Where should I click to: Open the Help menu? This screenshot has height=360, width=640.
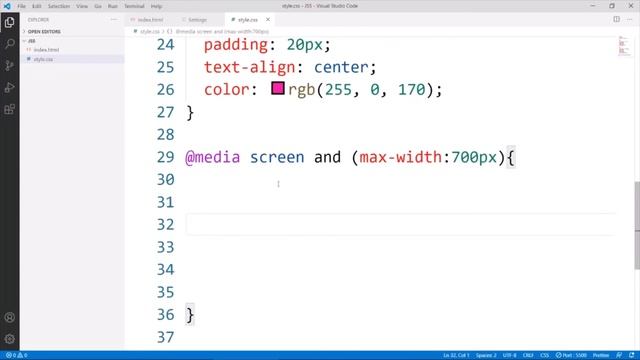(x=156, y=6)
